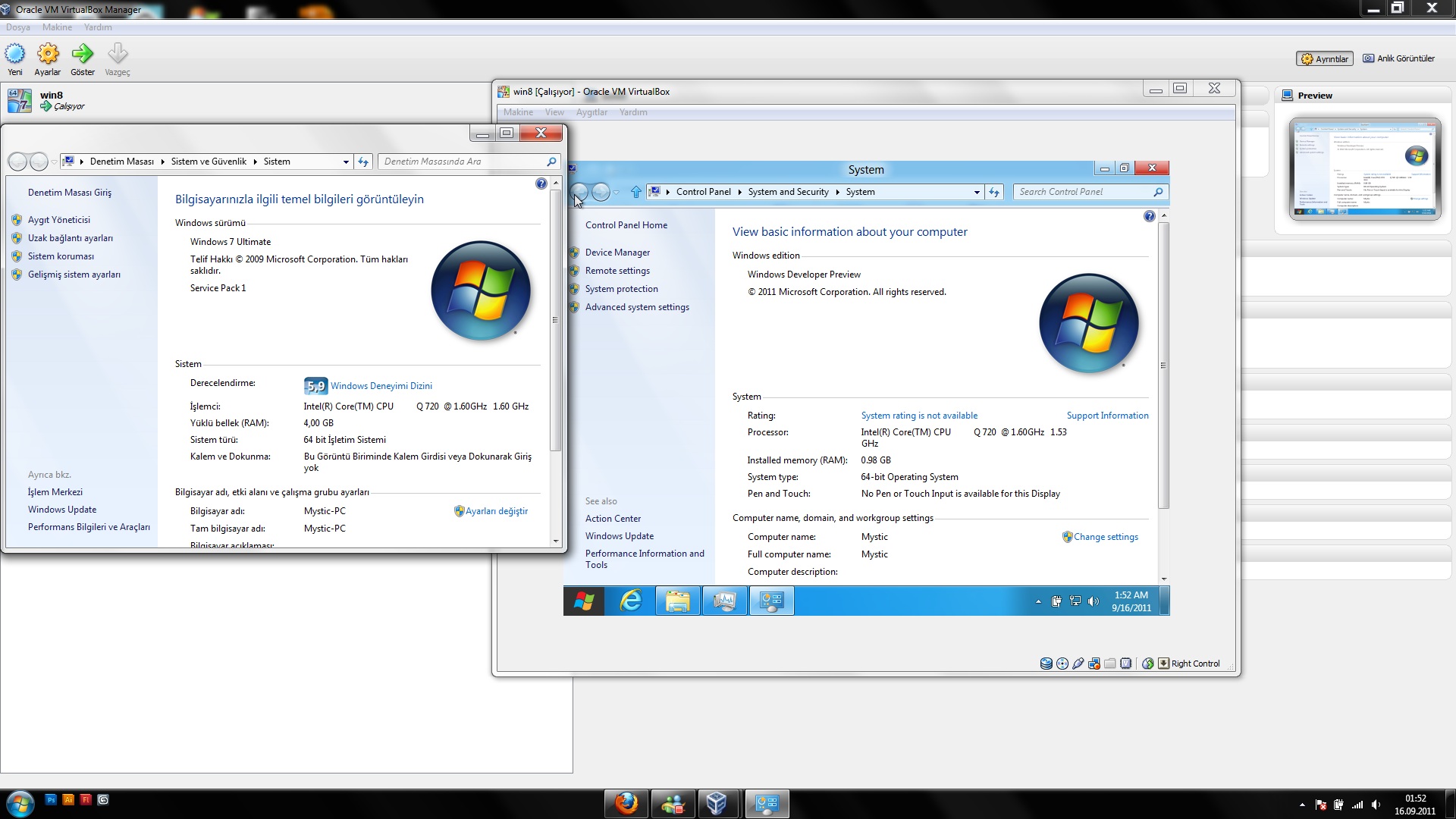Click optical disc icon in VM status bar
Image resolution: width=1456 pixels, height=819 pixels.
[x=1062, y=664]
